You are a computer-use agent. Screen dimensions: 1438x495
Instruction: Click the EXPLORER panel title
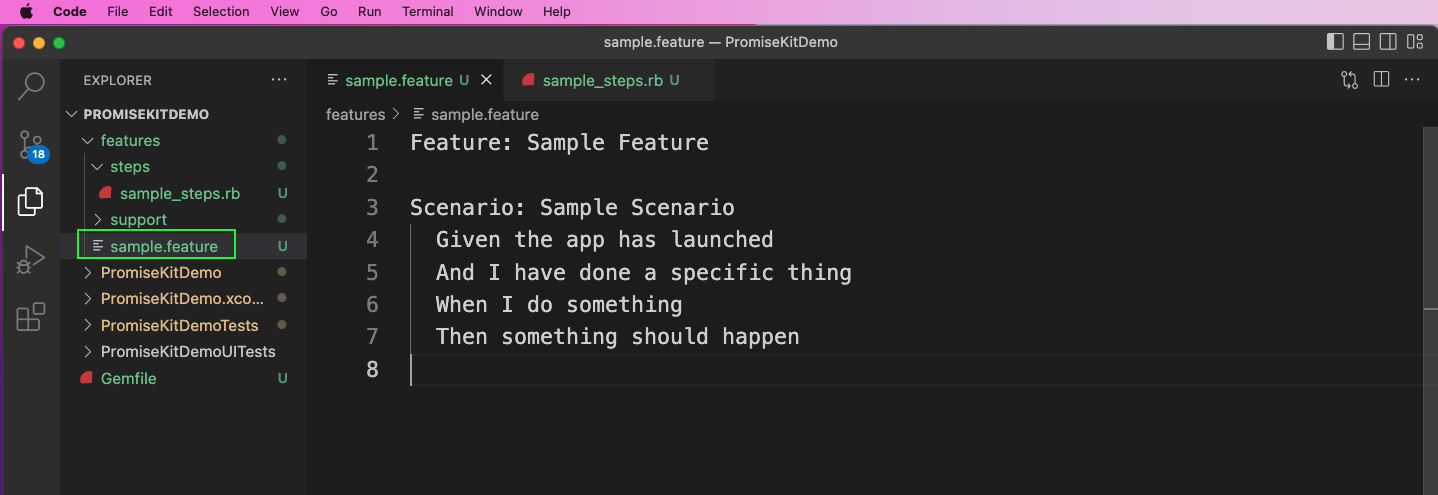click(x=118, y=80)
